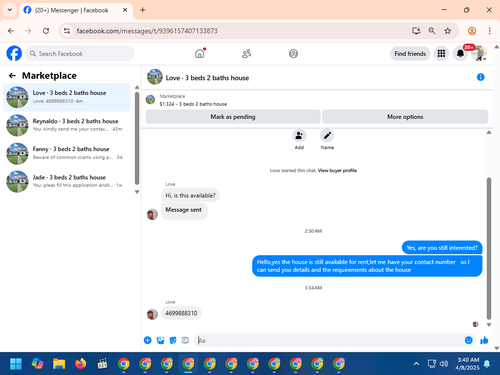Choose a sticker icon in composer
The height and width of the screenshot is (375, 500).
[173, 340]
